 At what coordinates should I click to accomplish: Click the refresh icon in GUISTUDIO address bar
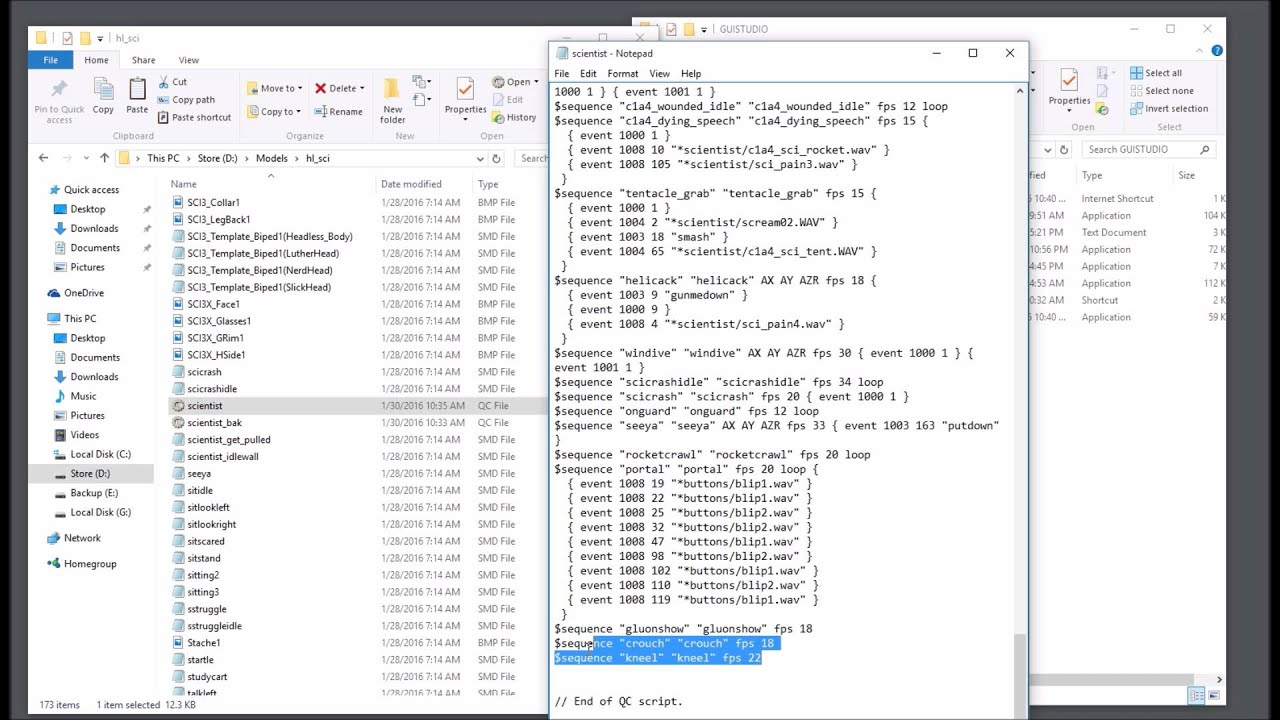1063,149
